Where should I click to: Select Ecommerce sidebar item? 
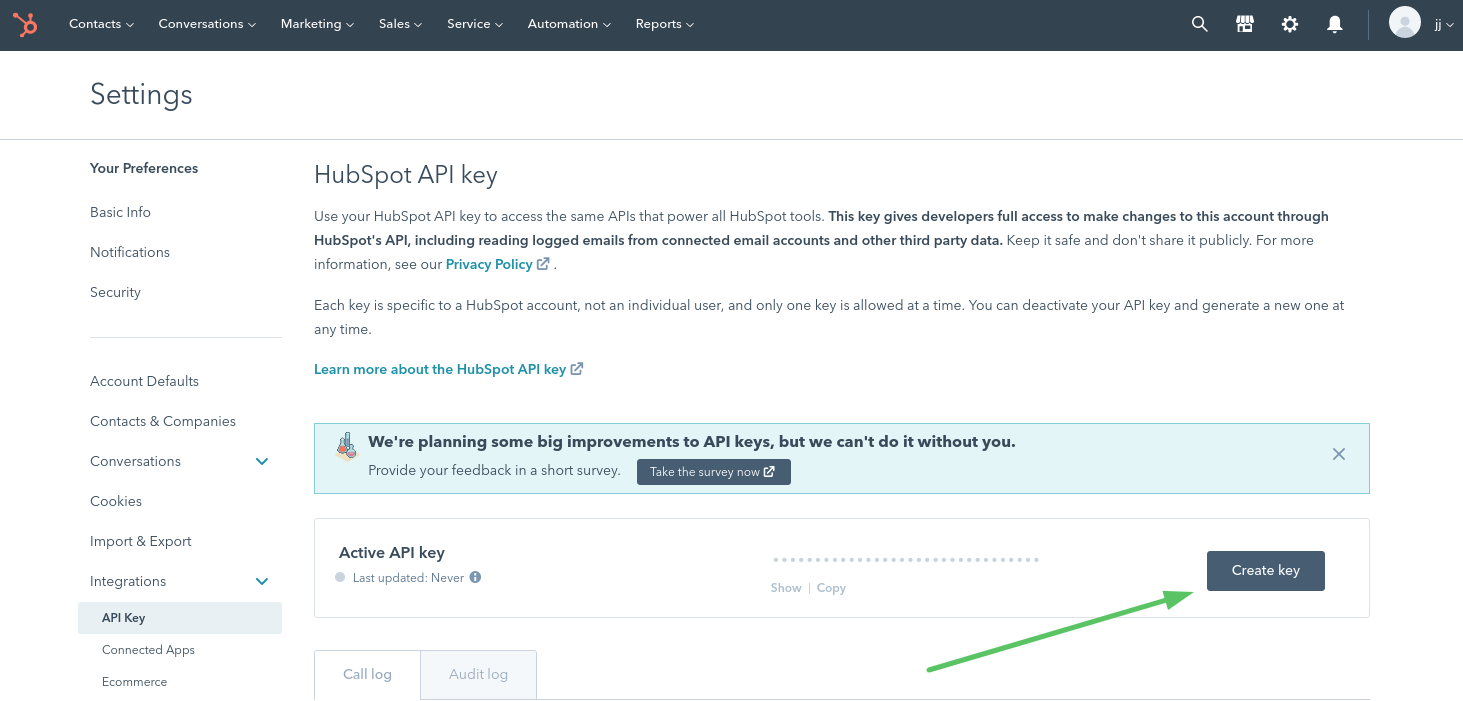[134, 682]
